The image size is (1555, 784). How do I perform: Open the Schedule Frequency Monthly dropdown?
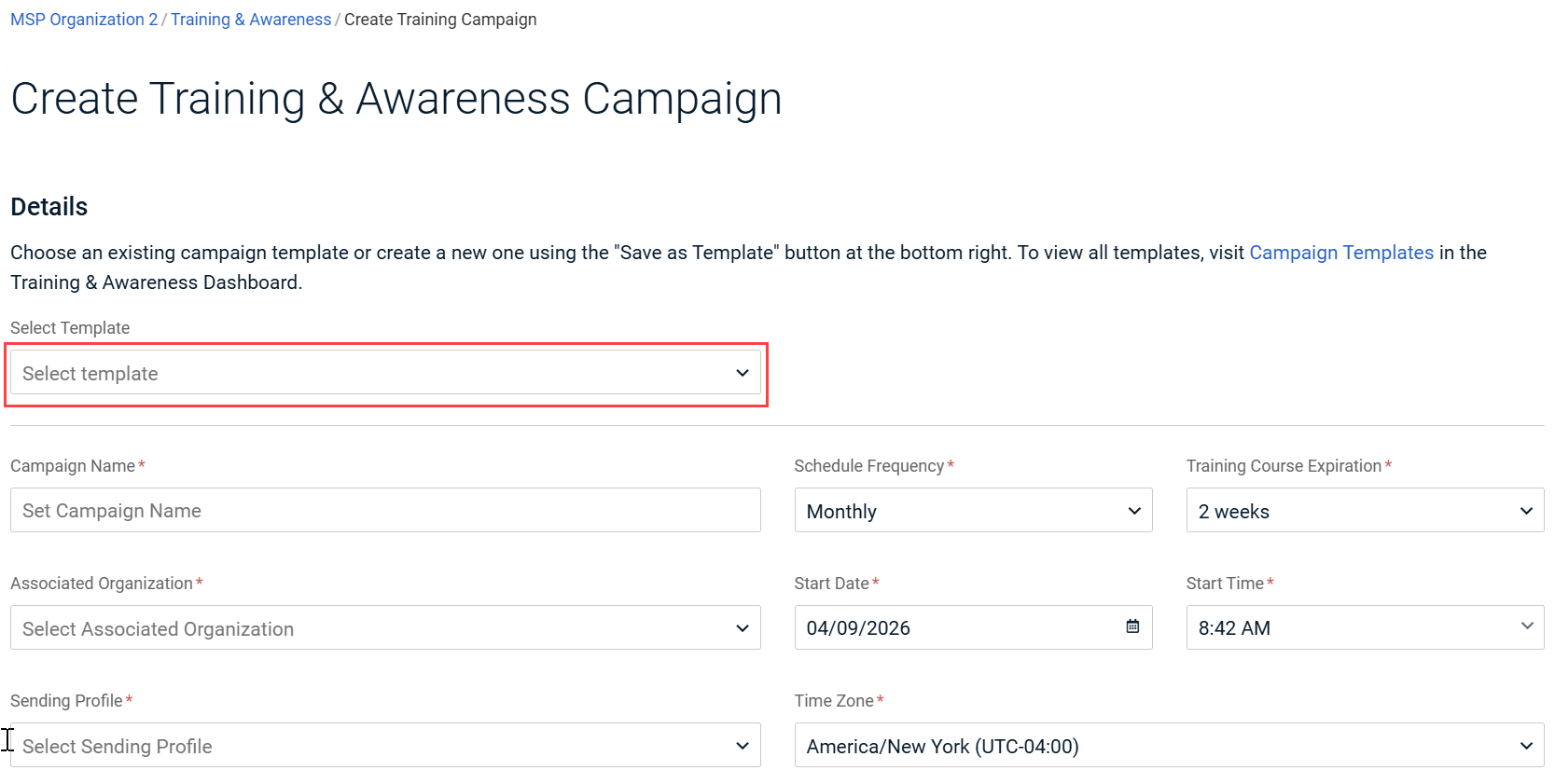(973, 511)
